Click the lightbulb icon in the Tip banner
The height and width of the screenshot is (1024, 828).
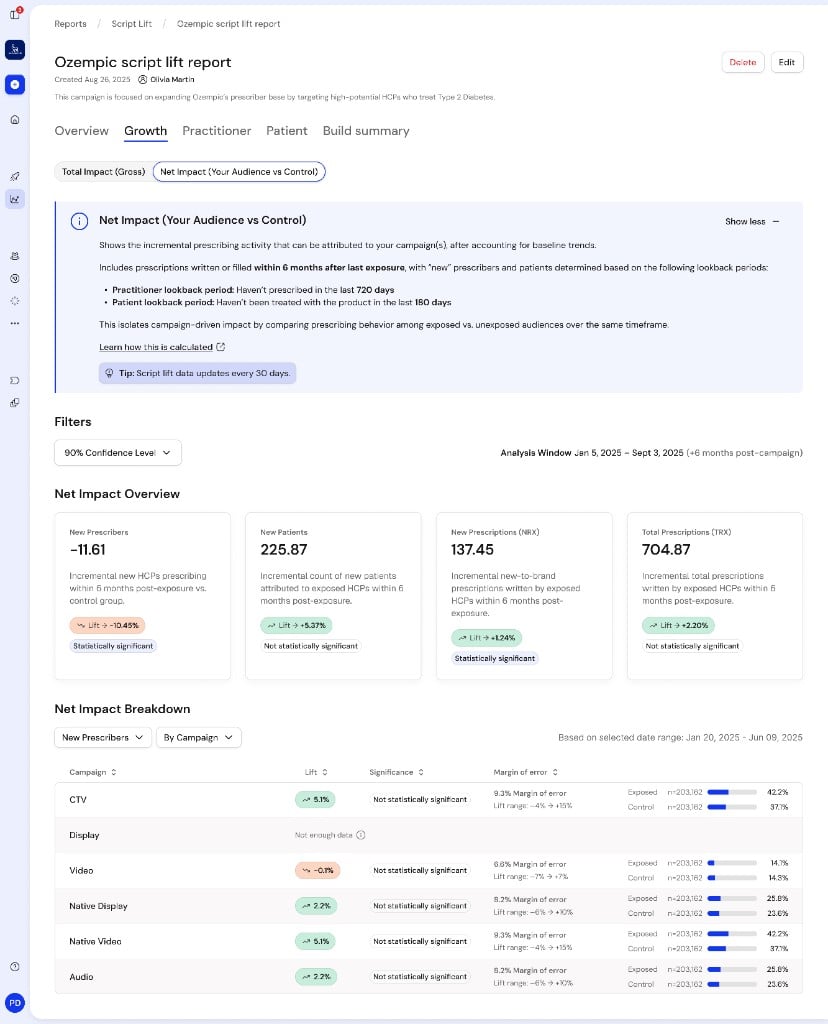[x=110, y=374]
